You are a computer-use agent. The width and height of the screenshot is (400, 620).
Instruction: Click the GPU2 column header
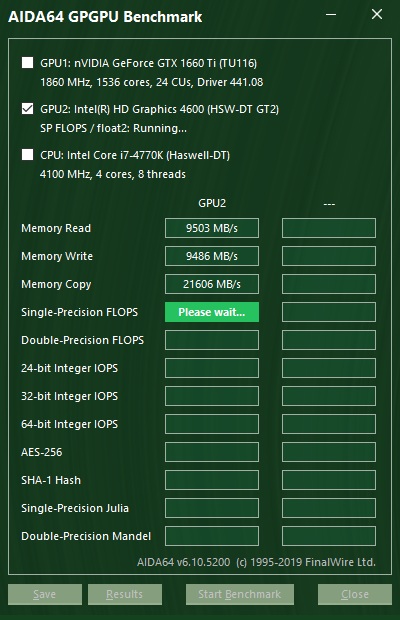[212, 203]
